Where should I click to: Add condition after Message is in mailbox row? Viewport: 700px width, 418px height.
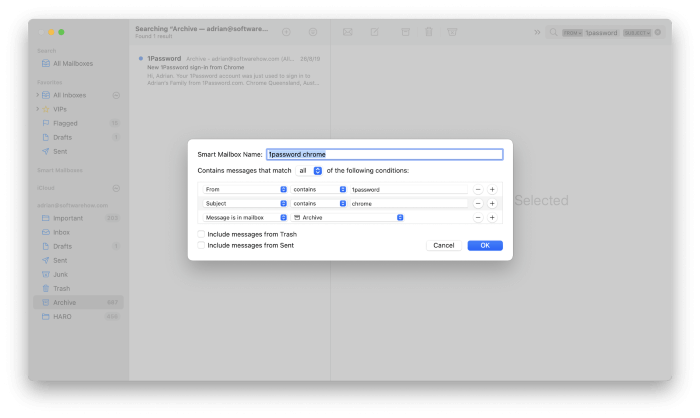point(492,217)
